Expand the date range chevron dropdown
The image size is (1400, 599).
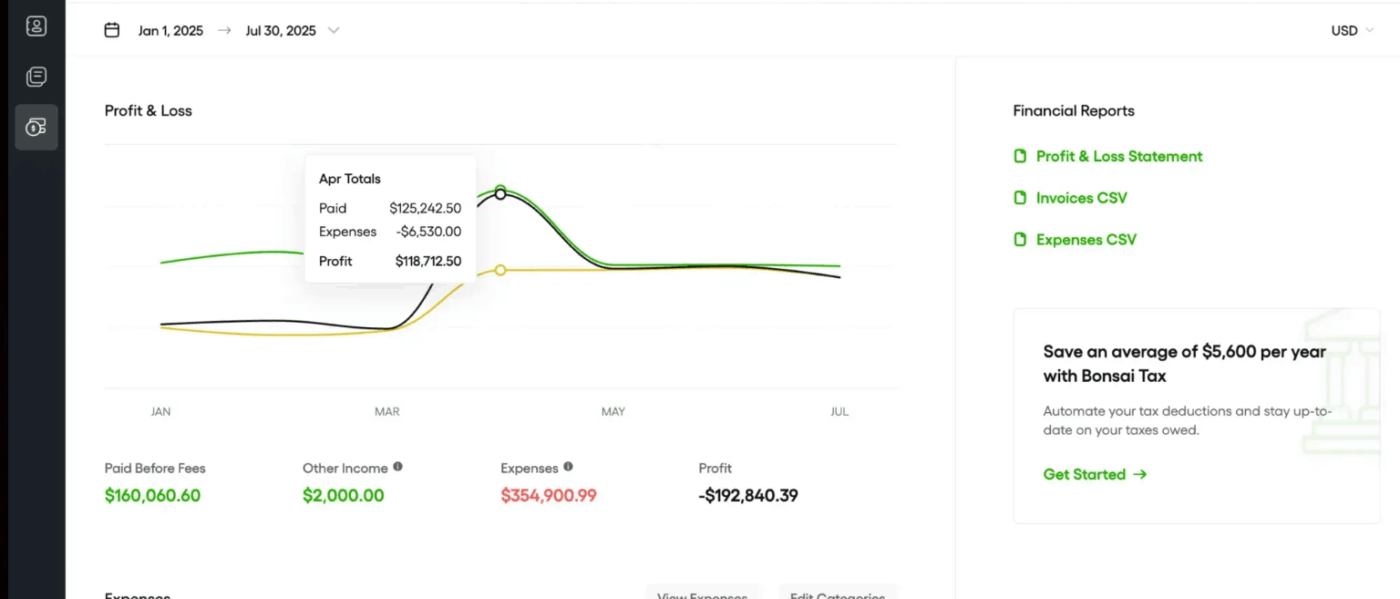click(334, 30)
